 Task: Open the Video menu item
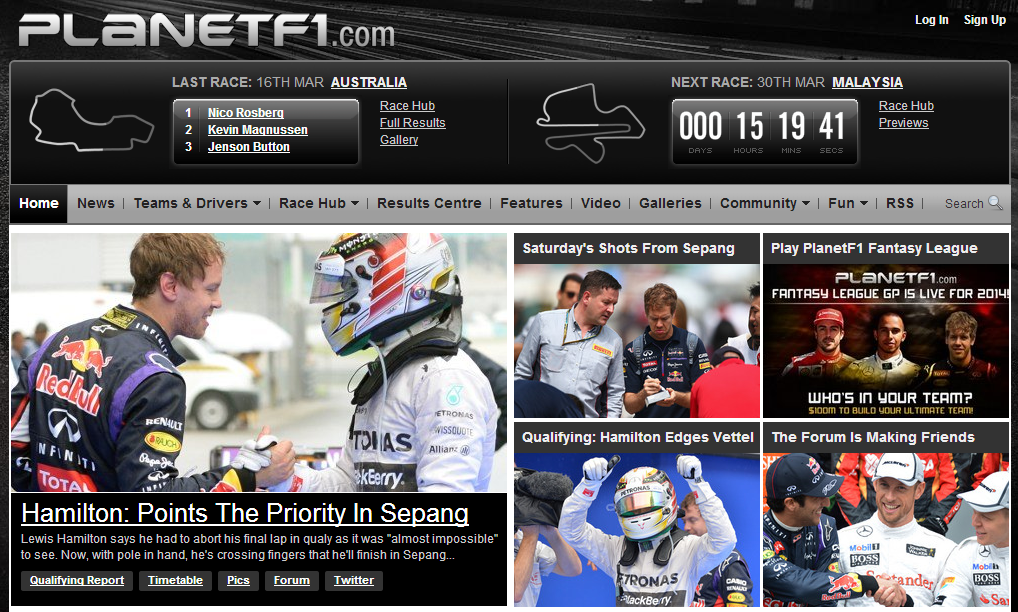click(601, 203)
